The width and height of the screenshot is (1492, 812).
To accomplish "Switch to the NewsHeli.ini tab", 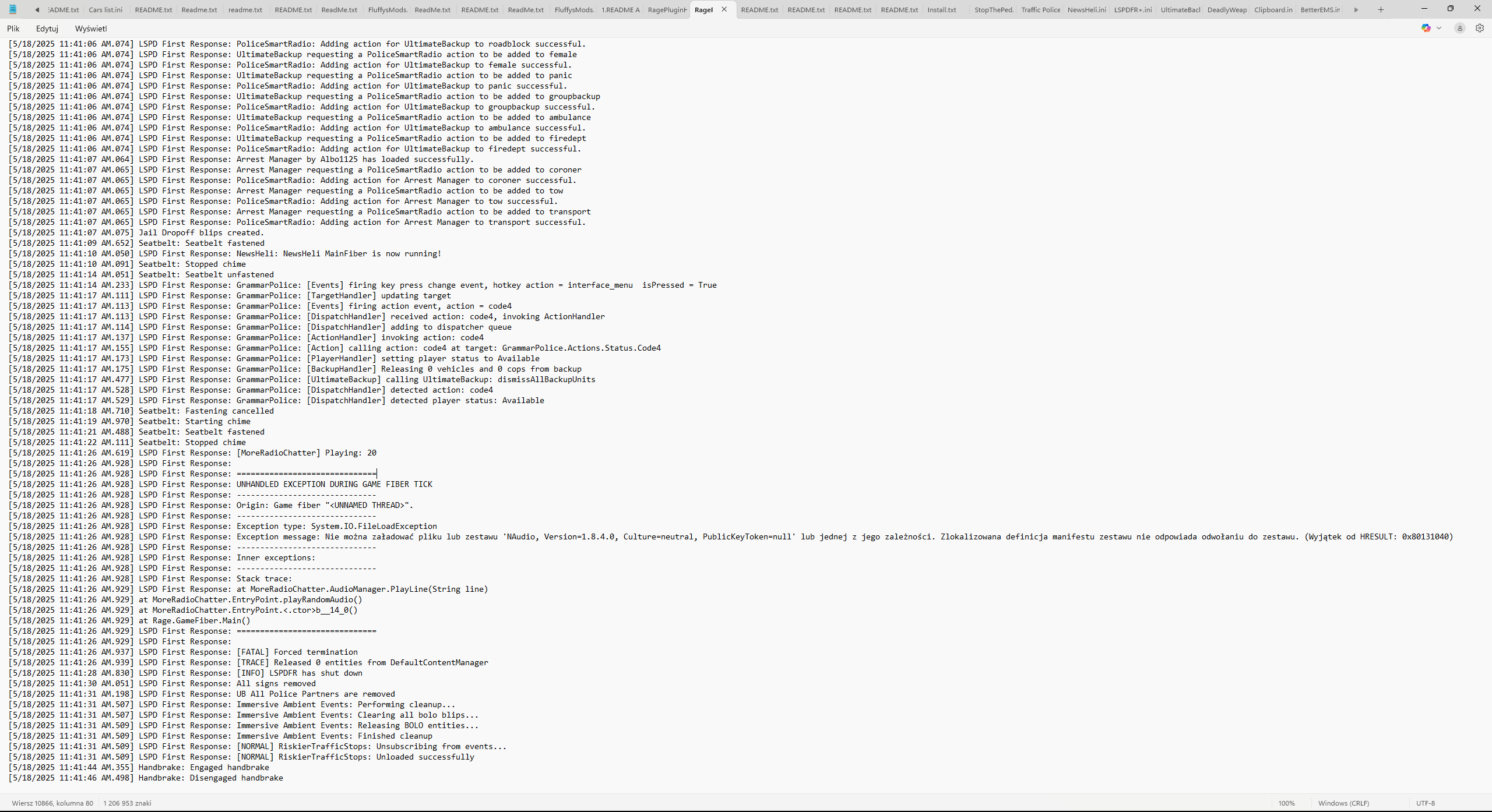I will [x=1086, y=10].
